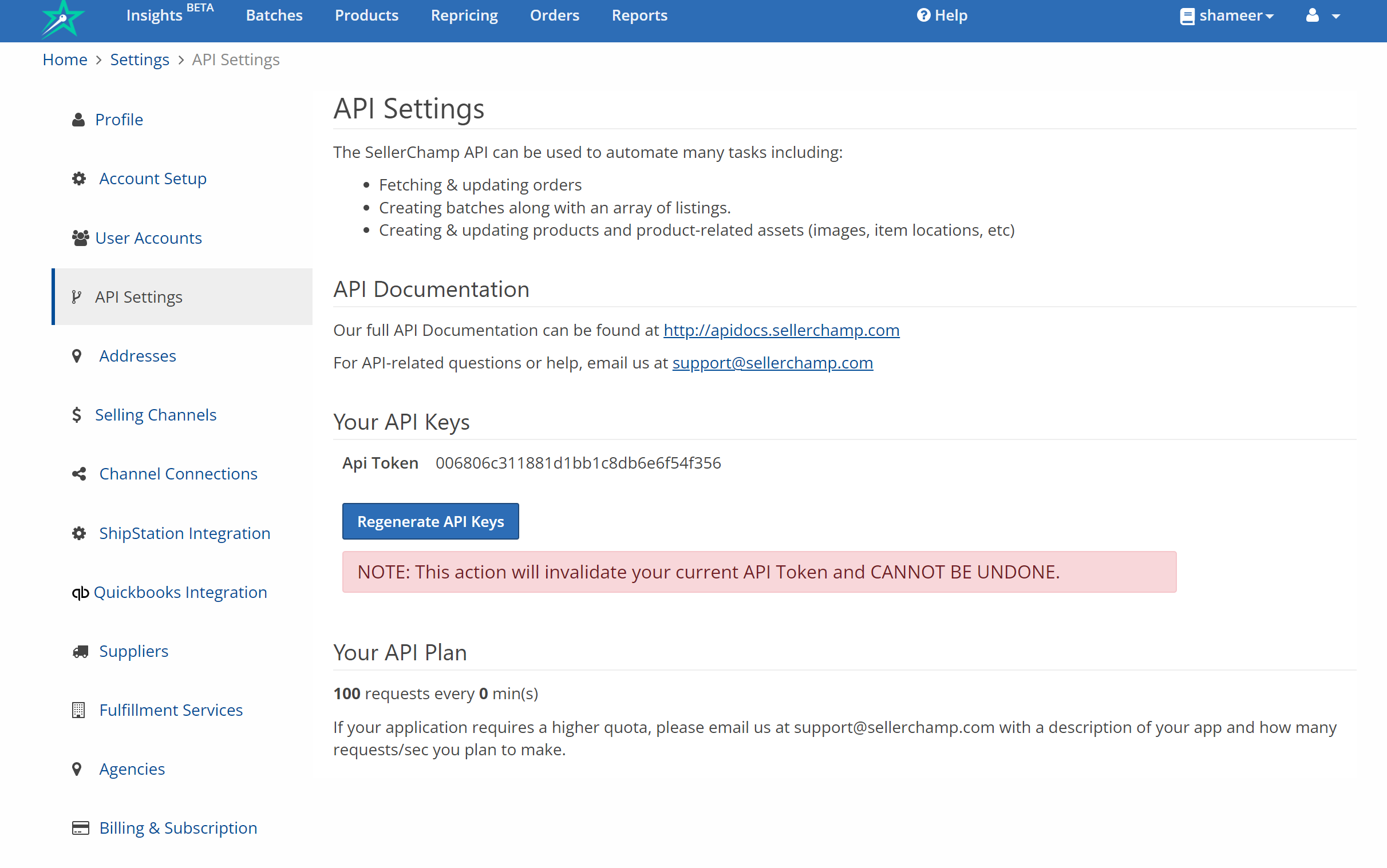Open the apidocs.sellerchamp.com documentation link
1387x868 pixels.
[x=781, y=330]
